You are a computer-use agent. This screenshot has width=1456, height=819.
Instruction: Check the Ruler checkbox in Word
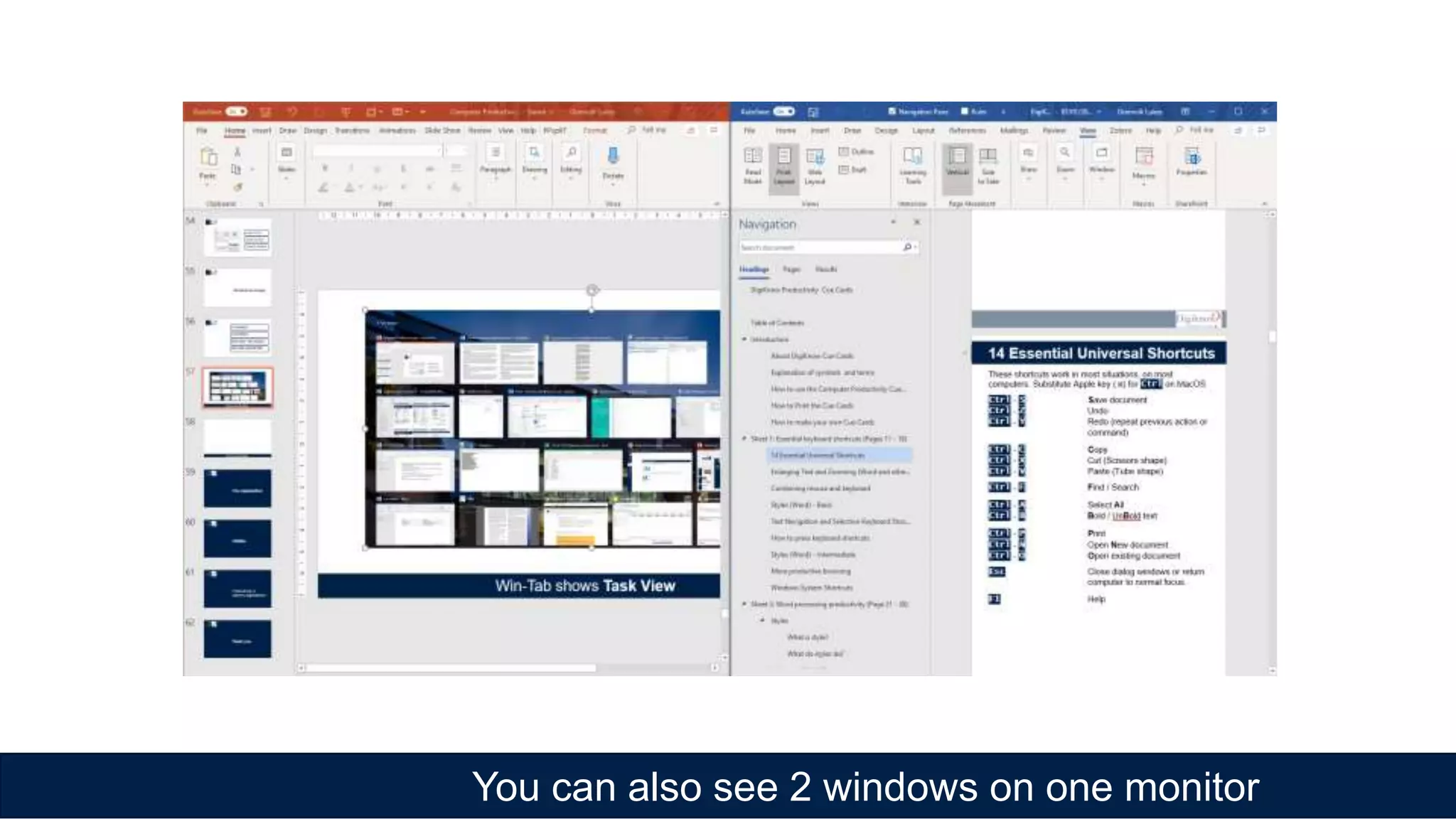pyautogui.click(x=965, y=112)
